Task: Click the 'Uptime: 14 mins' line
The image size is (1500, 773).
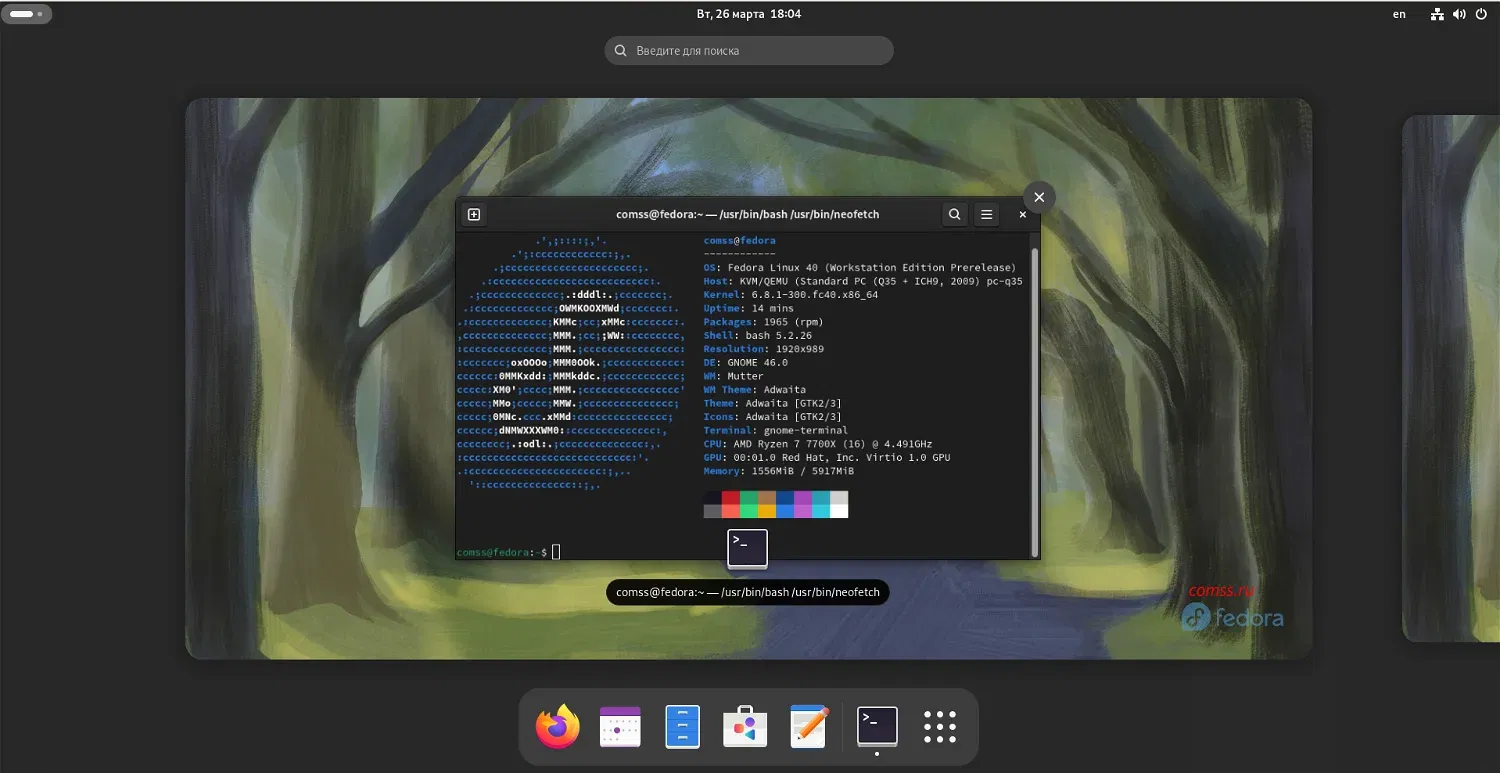Action: click(749, 308)
